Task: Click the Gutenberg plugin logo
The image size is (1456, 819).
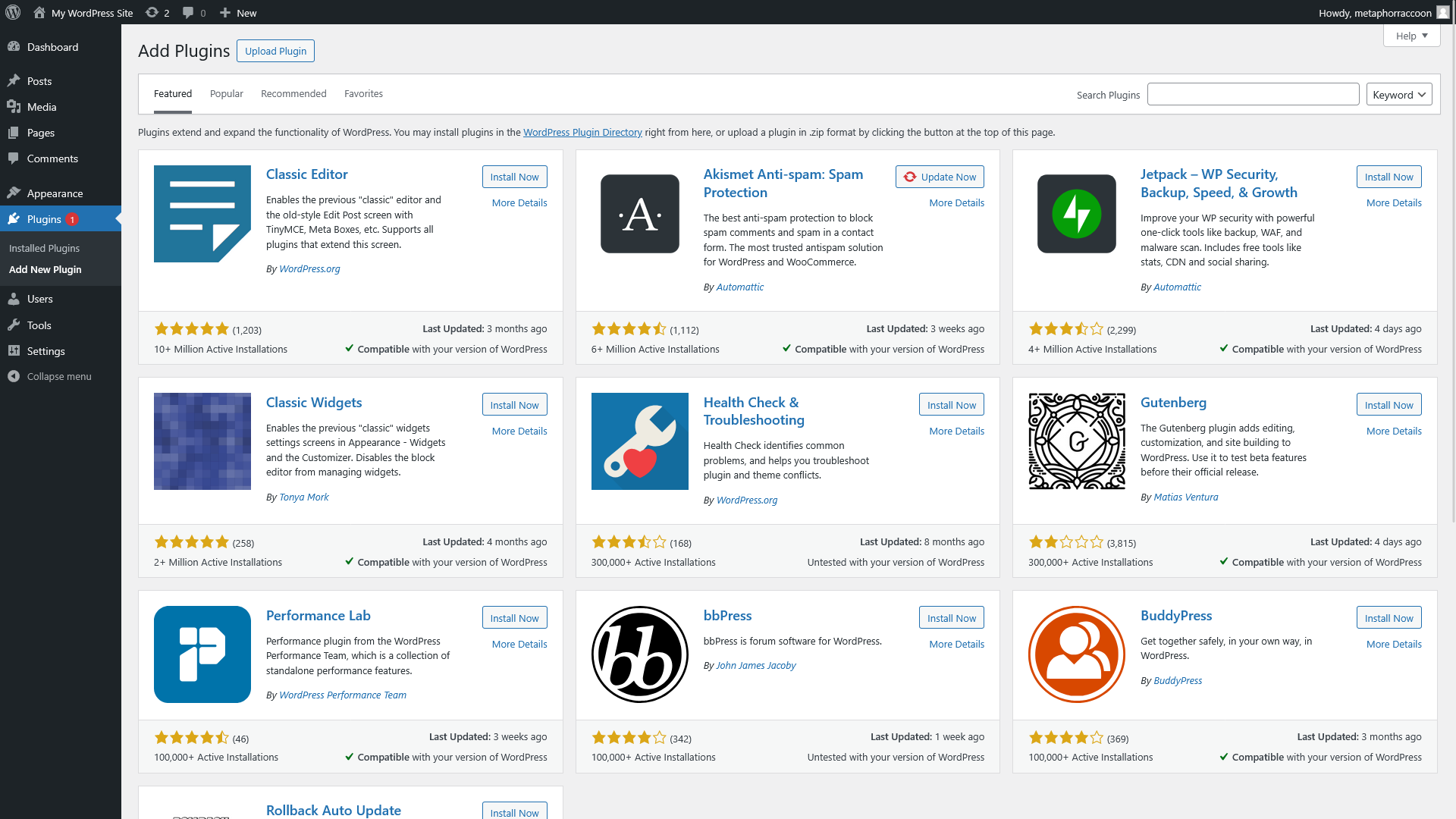Action: pyautogui.click(x=1076, y=441)
